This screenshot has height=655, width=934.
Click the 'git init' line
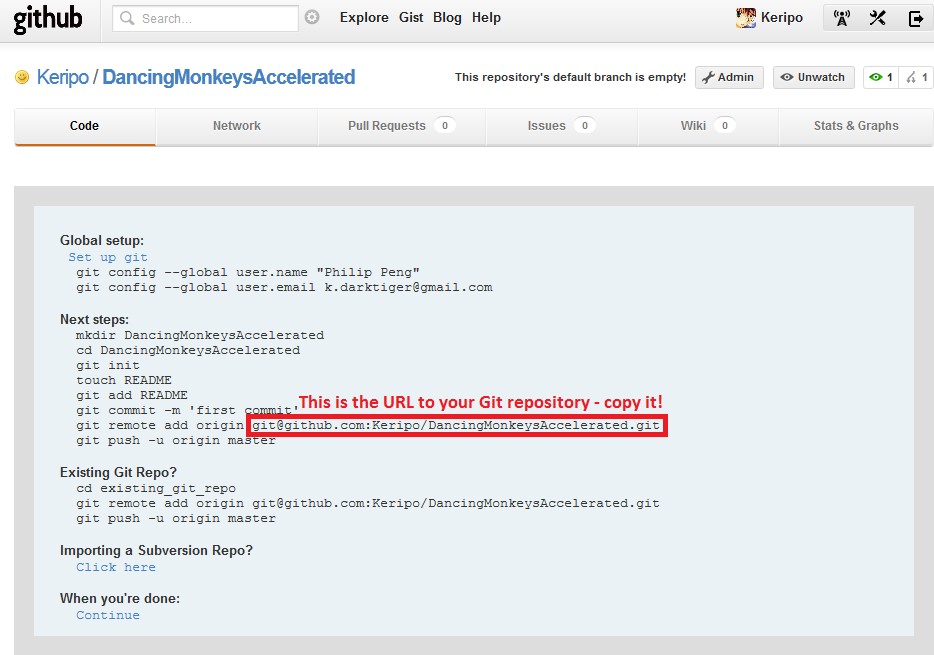pyautogui.click(x=108, y=366)
